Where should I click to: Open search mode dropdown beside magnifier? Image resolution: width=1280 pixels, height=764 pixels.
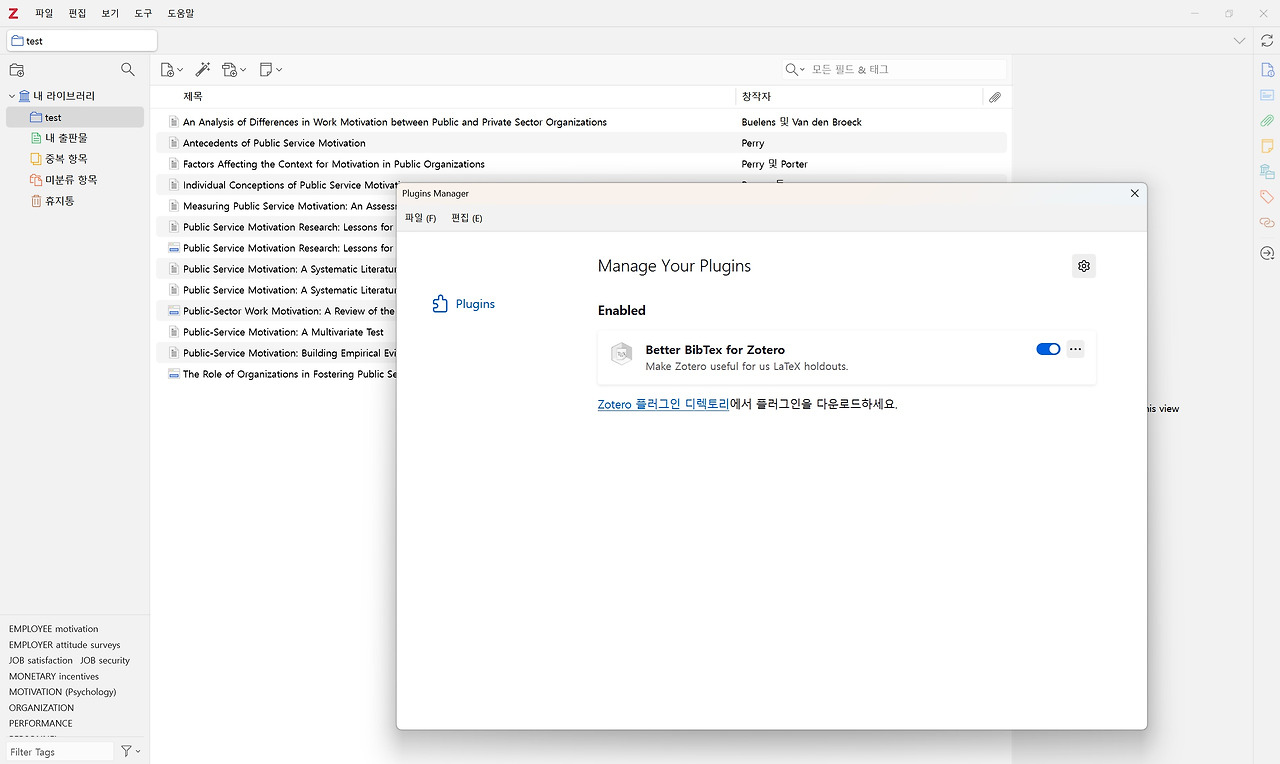pyautogui.click(x=796, y=69)
